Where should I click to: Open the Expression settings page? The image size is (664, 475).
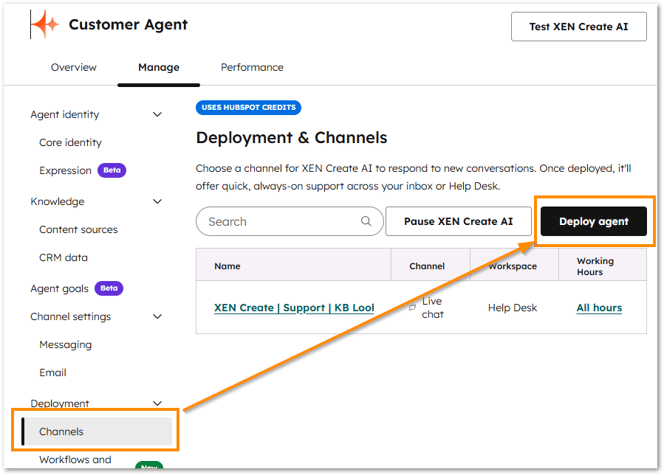pyautogui.click(x=65, y=171)
